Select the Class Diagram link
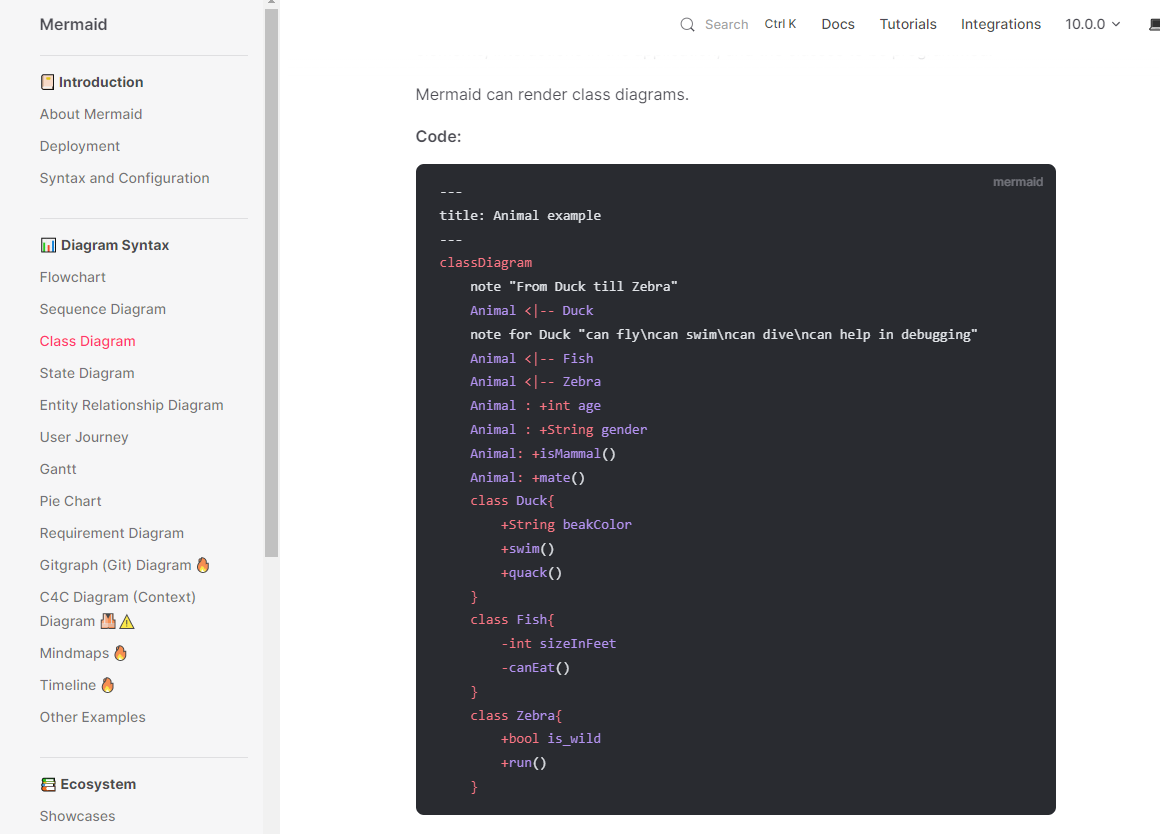Image resolution: width=1160 pixels, height=834 pixels. click(87, 341)
